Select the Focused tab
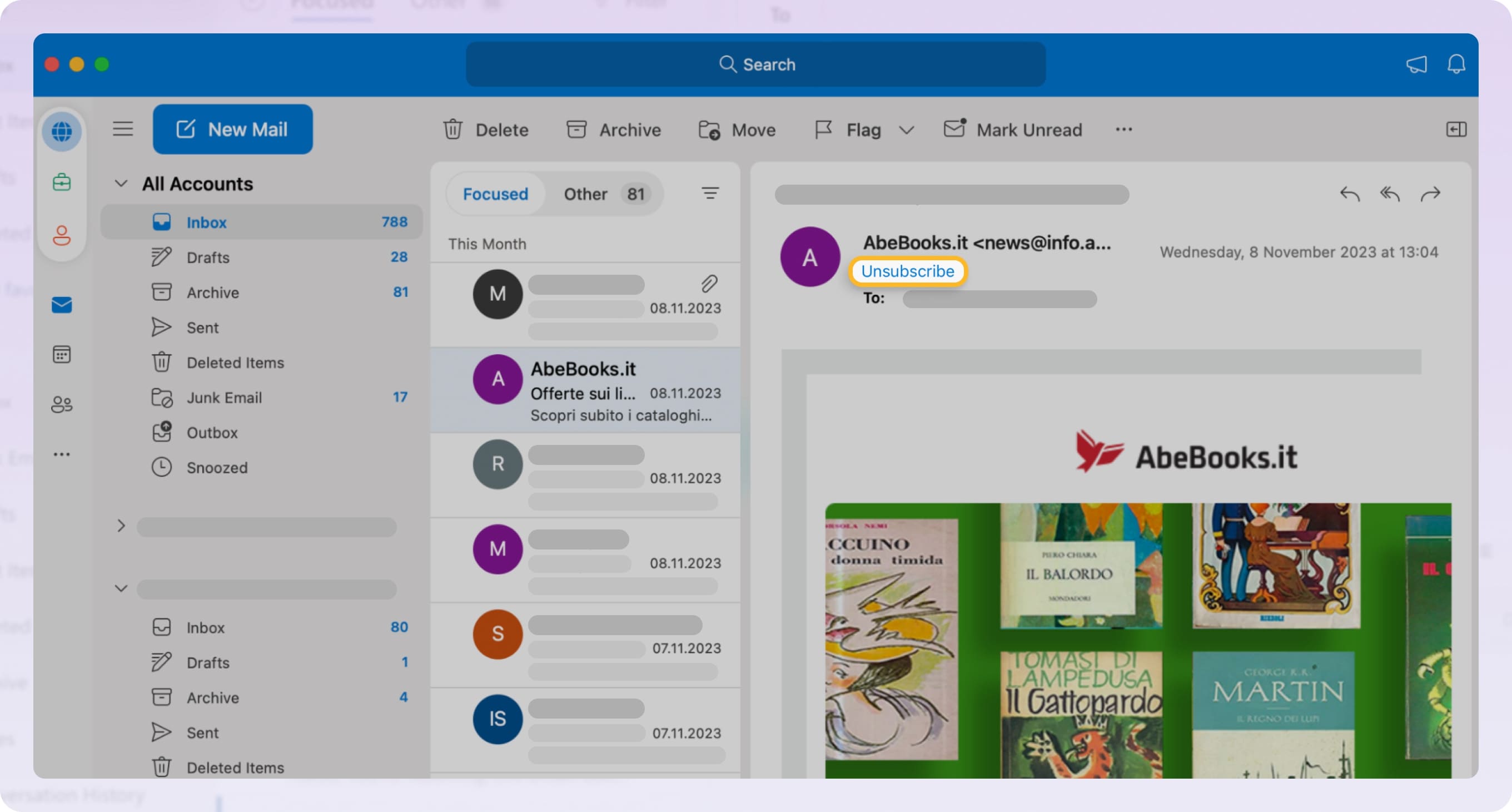1512x812 pixels. 495,194
